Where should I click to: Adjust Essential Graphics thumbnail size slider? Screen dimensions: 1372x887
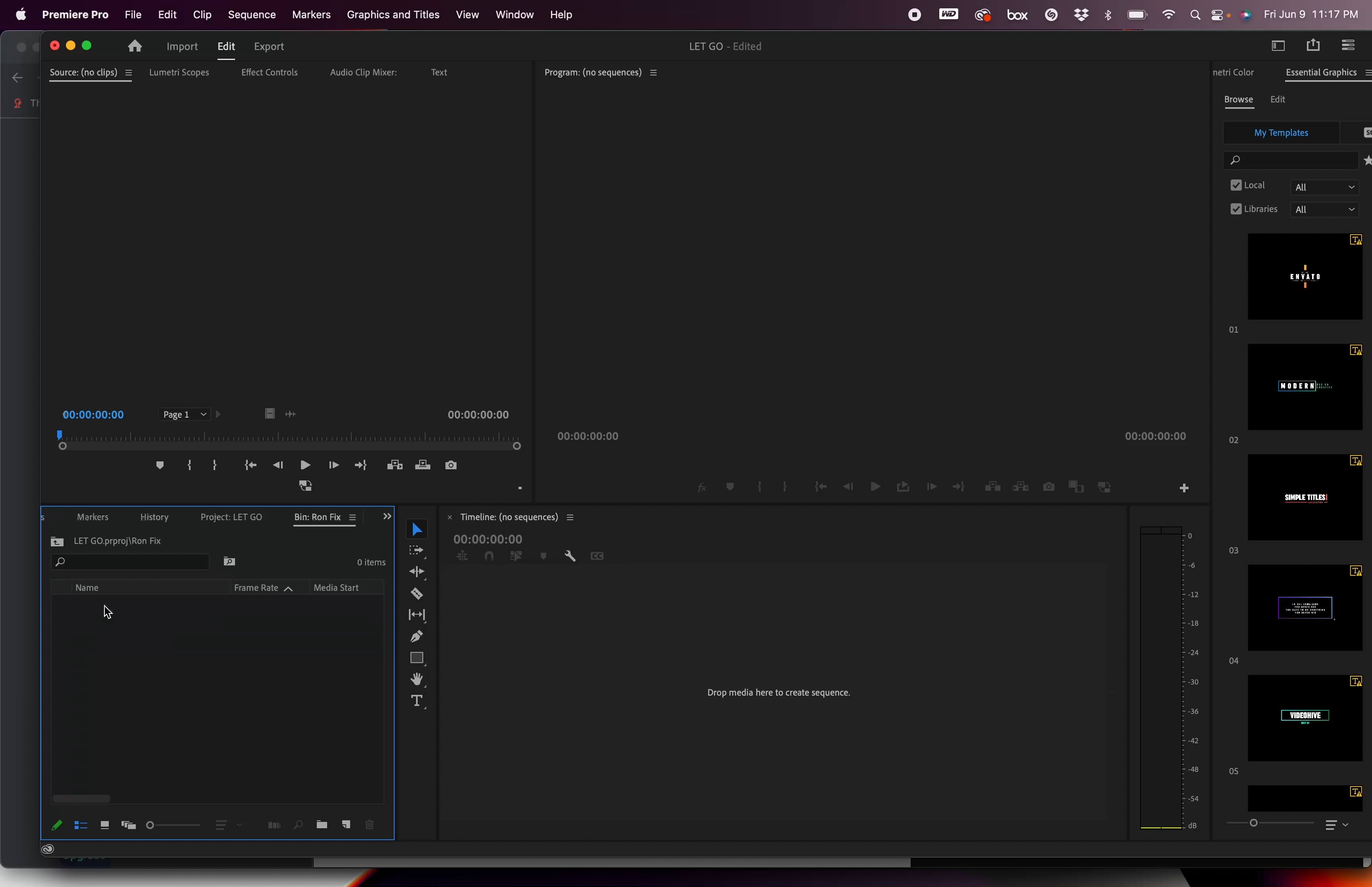[x=1270, y=823]
